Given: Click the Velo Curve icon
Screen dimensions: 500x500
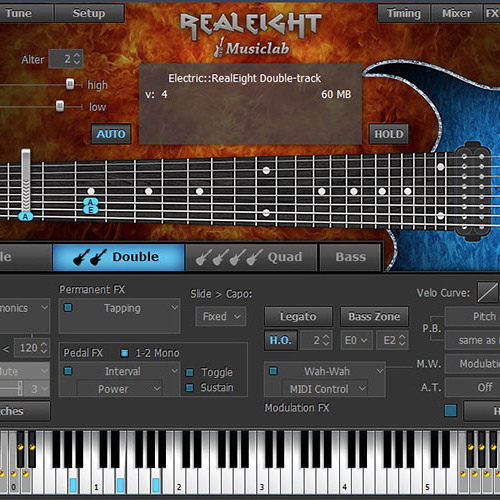Looking at the screenshot, I should click(487, 292).
